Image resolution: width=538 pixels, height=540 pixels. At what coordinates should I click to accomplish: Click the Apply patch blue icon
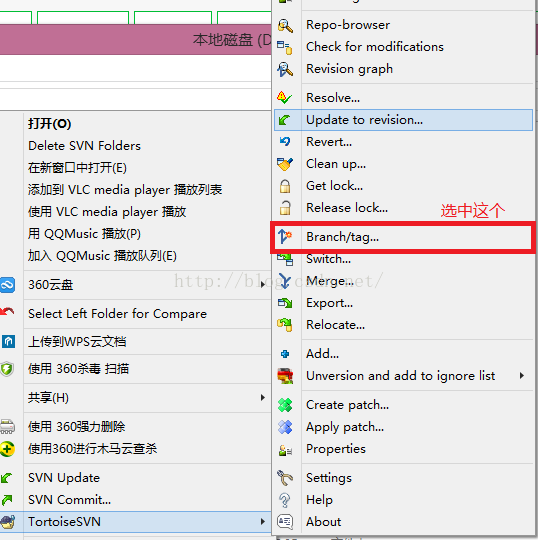click(x=285, y=427)
